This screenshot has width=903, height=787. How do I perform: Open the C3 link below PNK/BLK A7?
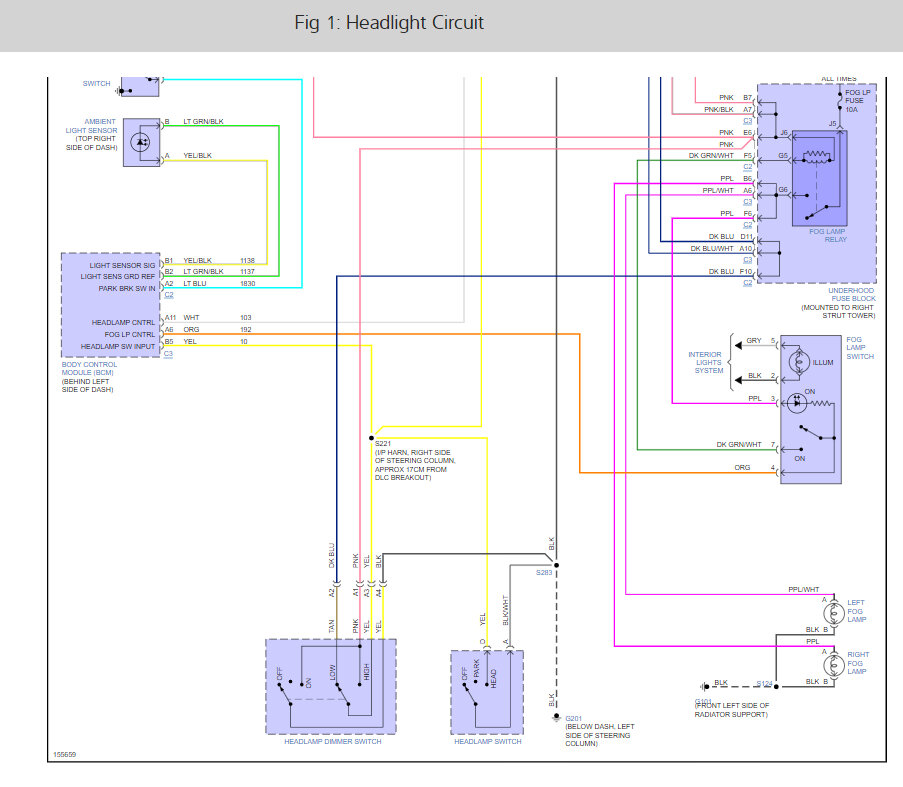coord(748,121)
